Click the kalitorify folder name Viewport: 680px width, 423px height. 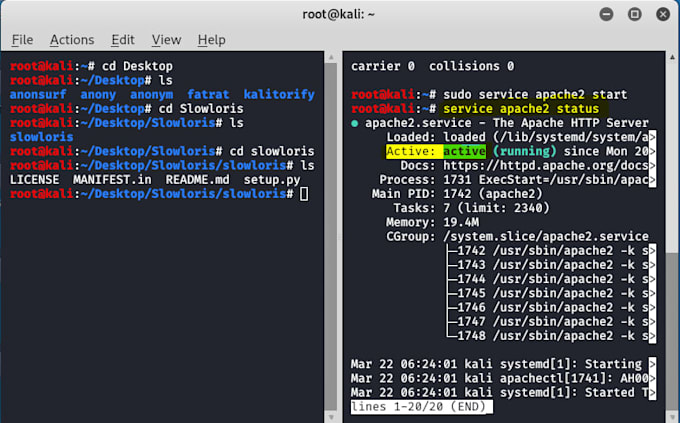click(279, 95)
